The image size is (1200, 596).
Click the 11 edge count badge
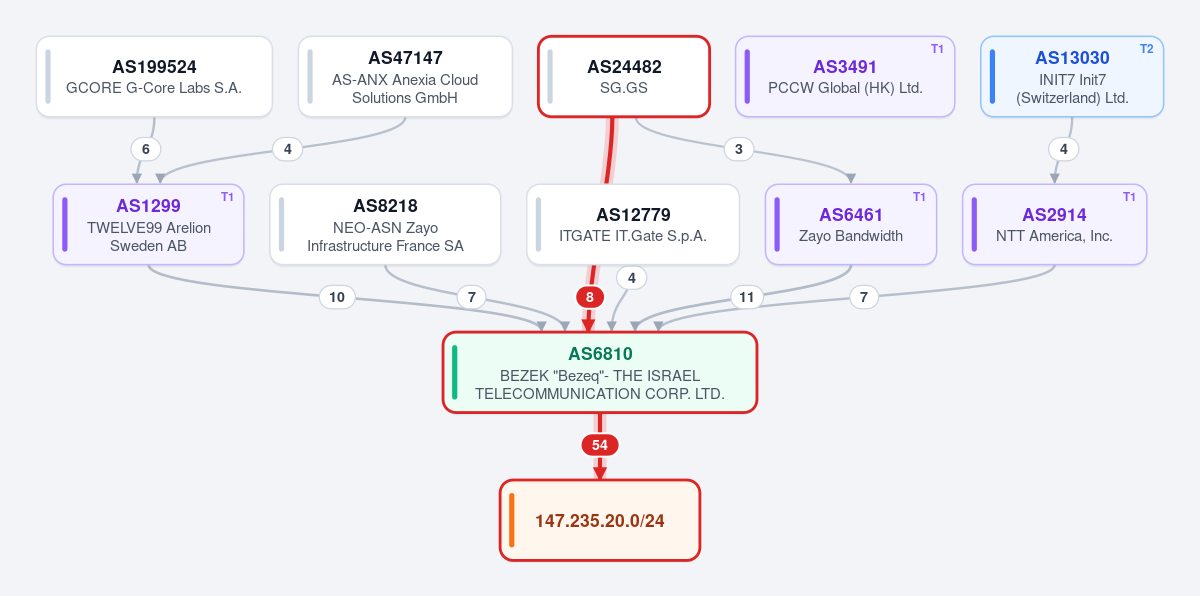(x=746, y=297)
